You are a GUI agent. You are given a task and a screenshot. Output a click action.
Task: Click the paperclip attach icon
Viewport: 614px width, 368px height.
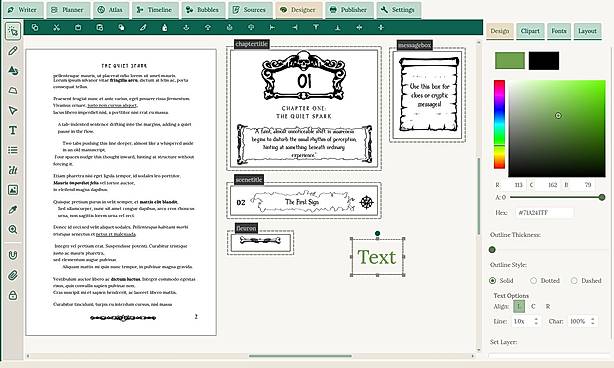point(13,275)
